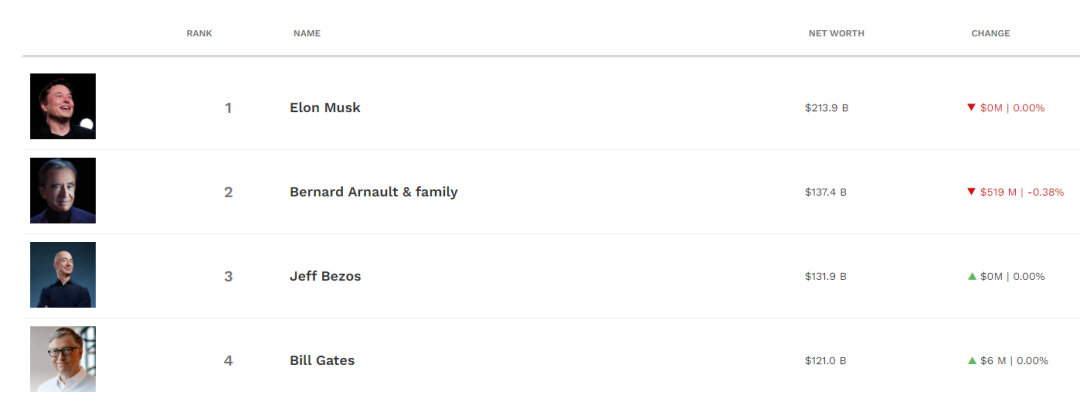Open the rank 2 profile photo

(63, 190)
